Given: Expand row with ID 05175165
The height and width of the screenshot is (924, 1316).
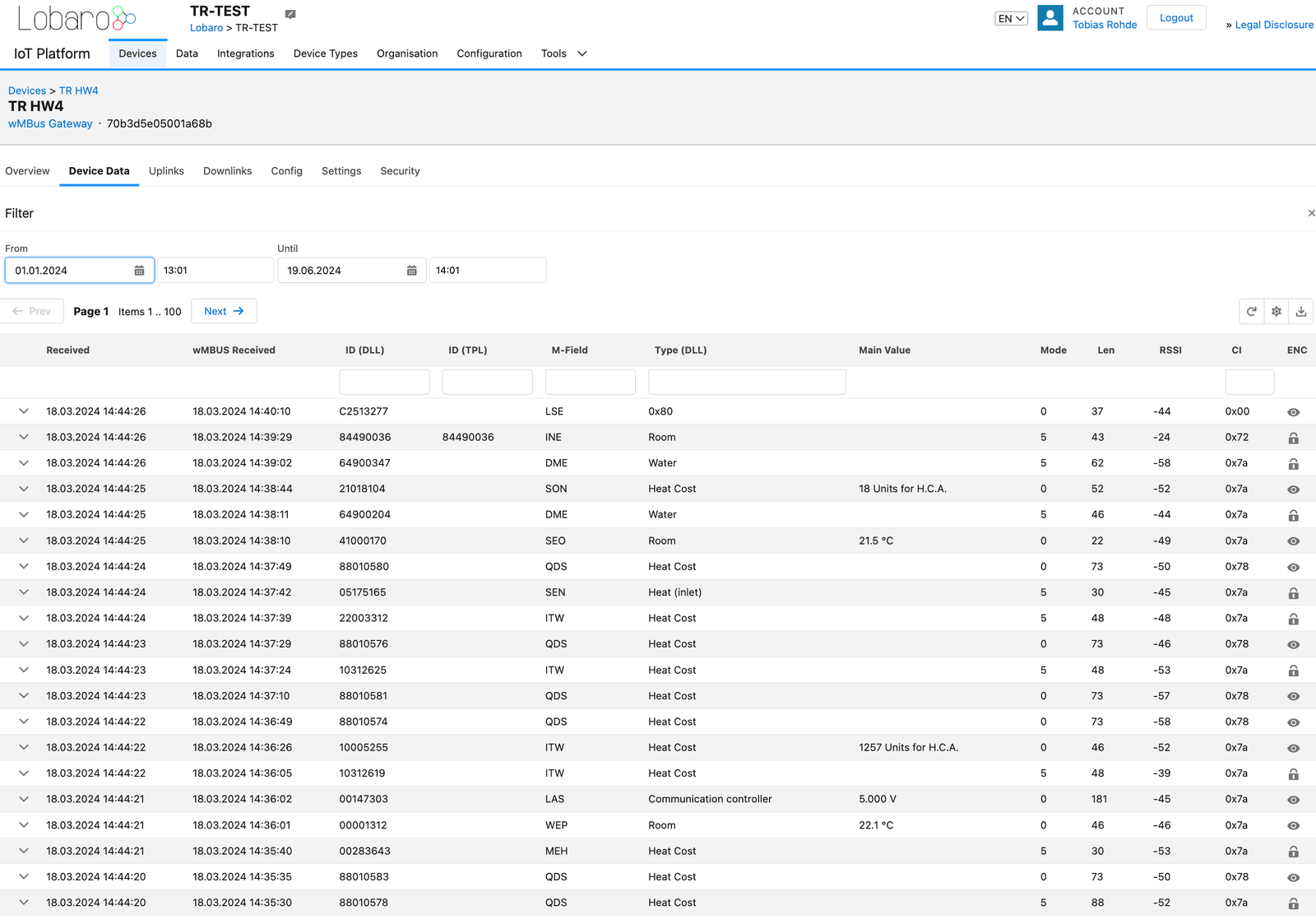Looking at the screenshot, I should pos(24,592).
